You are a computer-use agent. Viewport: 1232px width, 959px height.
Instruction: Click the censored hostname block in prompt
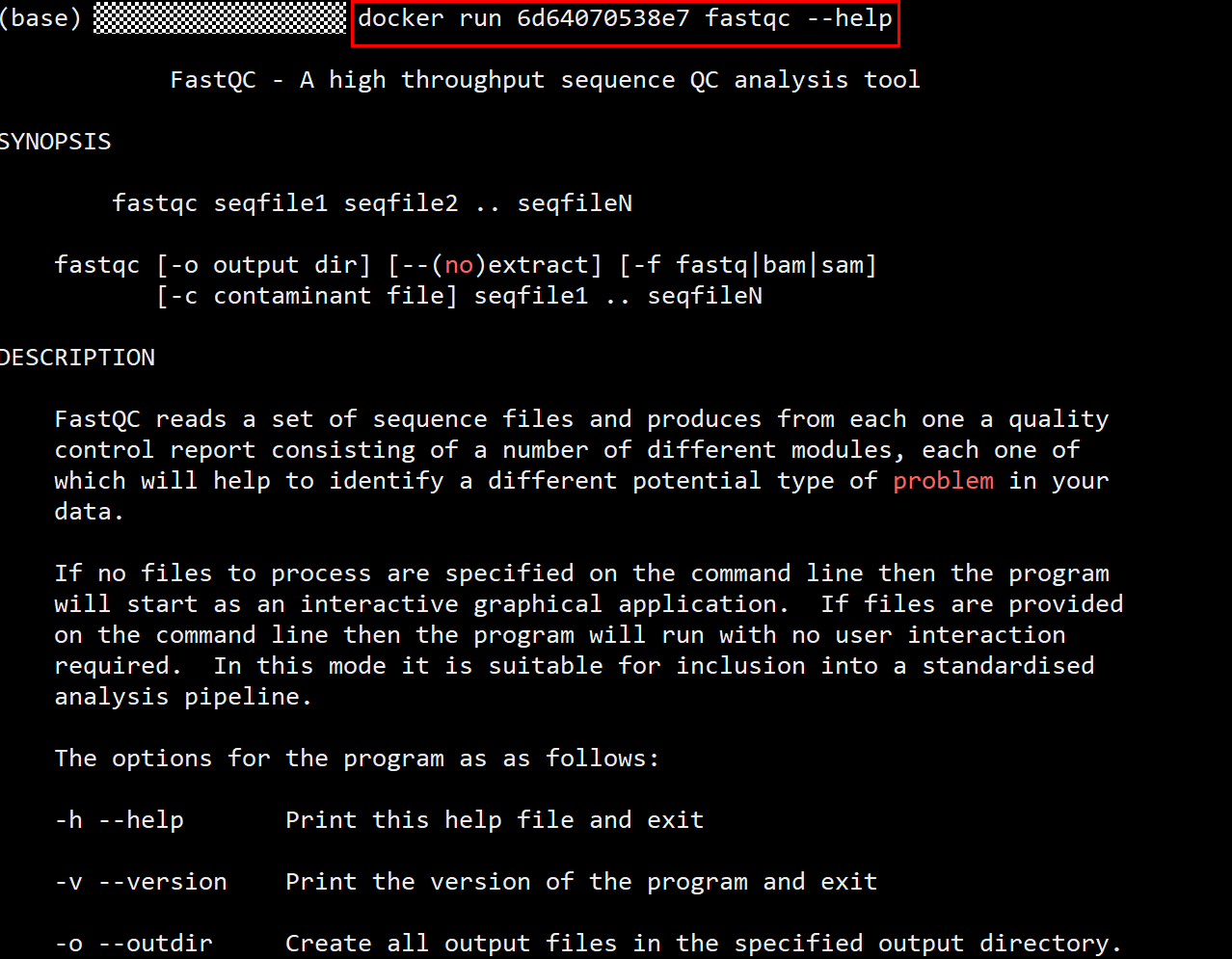(x=220, y=18)
